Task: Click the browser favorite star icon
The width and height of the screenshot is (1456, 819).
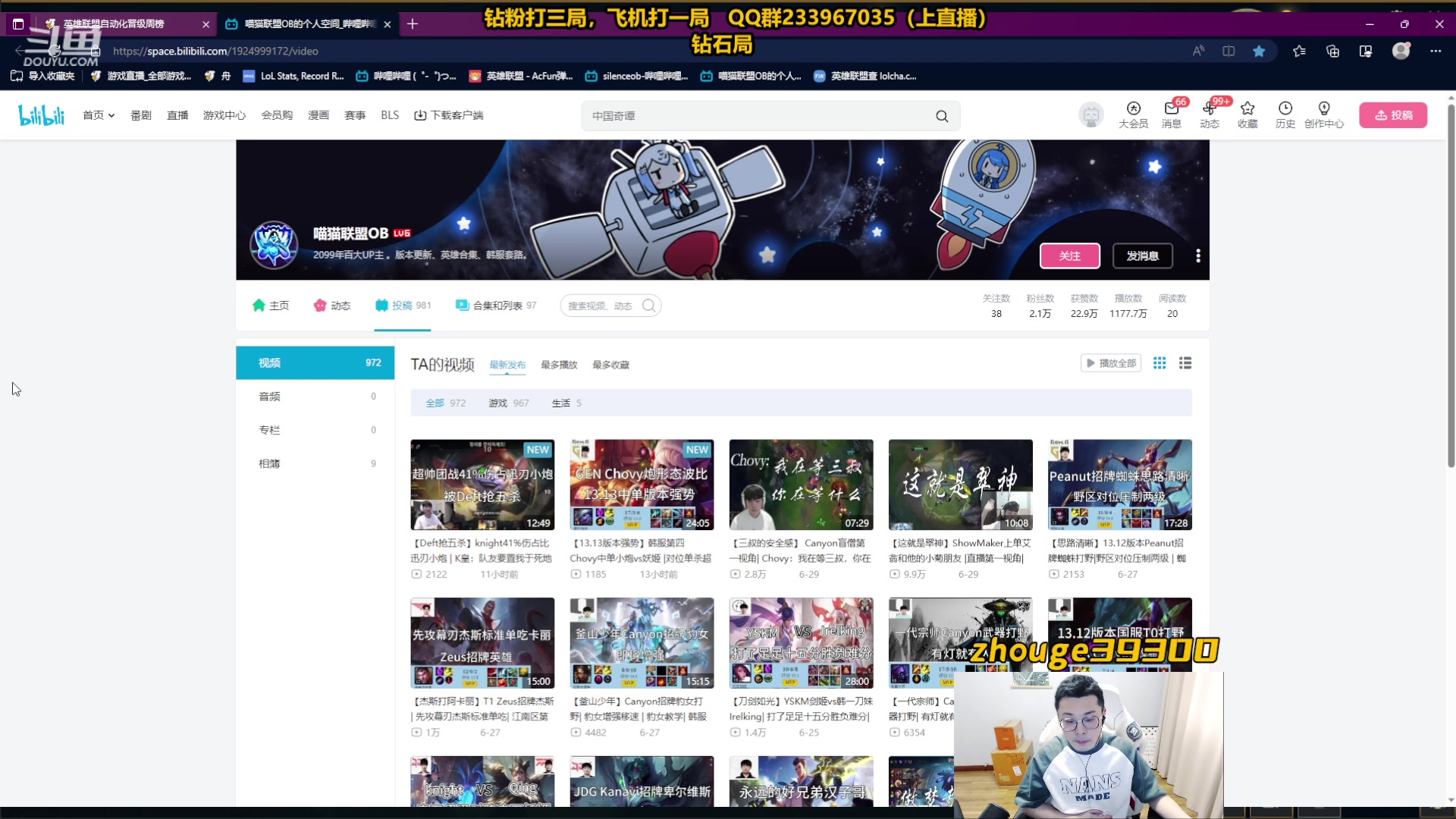Action: (1259, 51)
